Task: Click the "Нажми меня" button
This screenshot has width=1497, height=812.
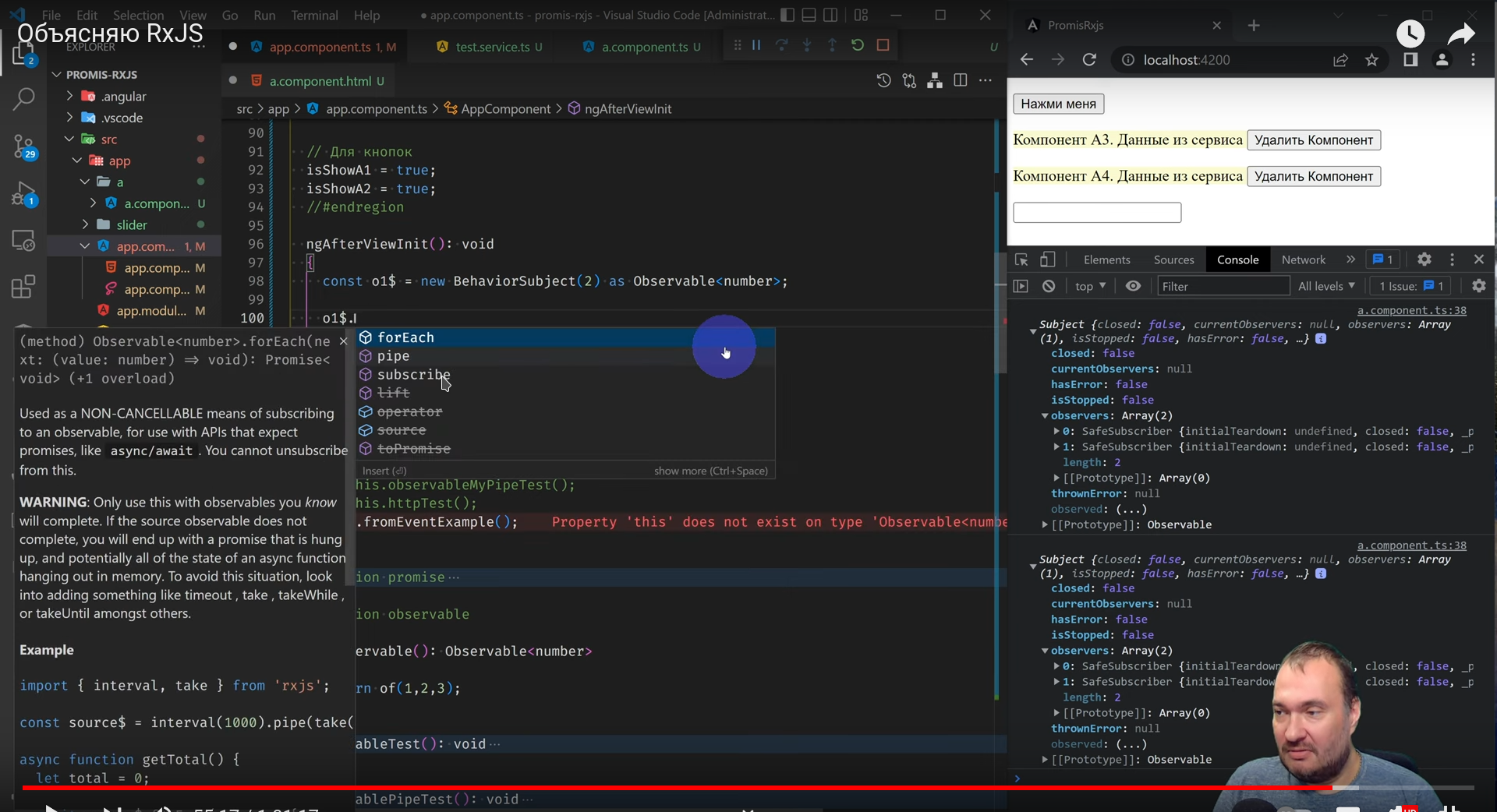Action: (1058, 104)
